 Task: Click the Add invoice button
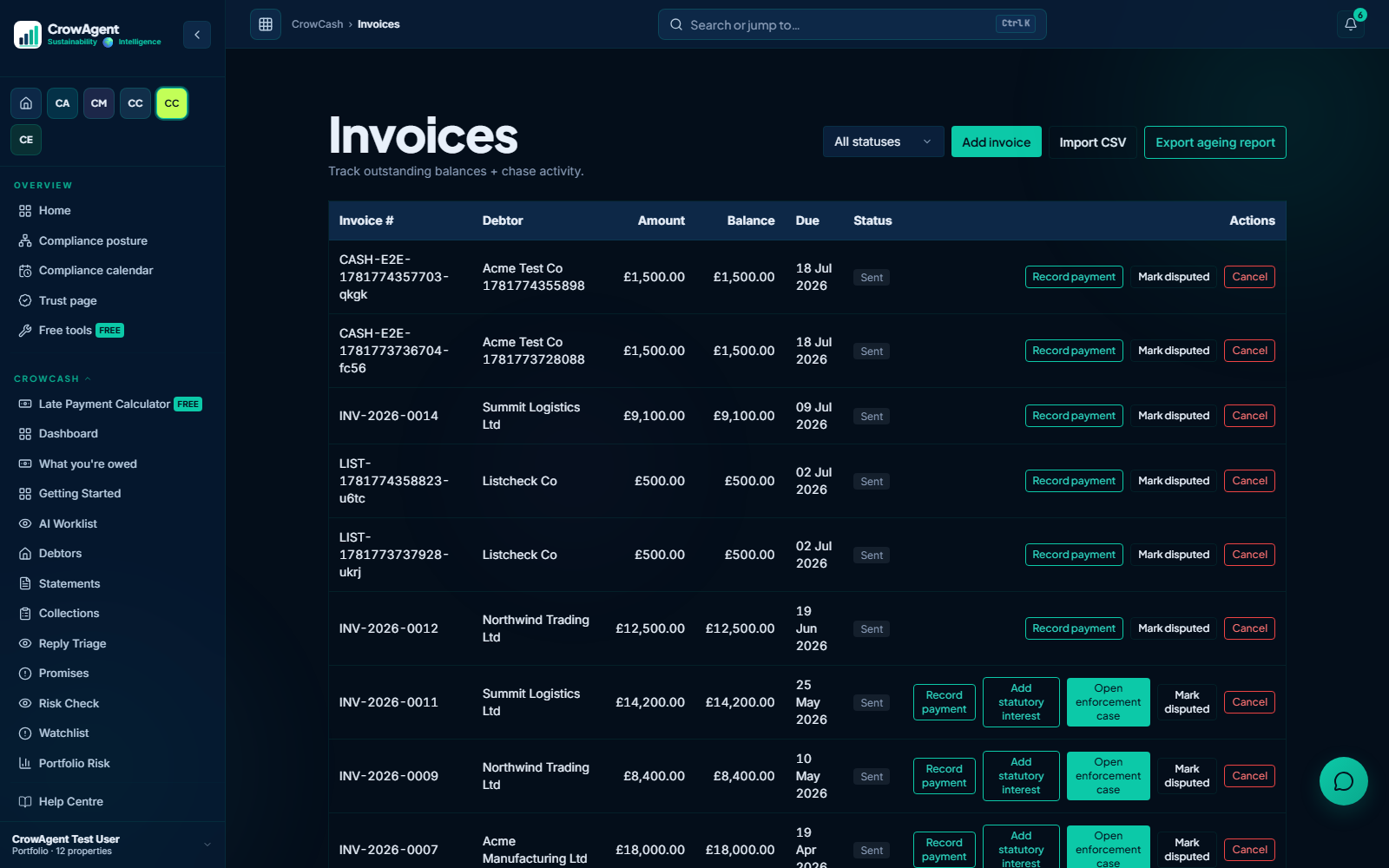996,142
